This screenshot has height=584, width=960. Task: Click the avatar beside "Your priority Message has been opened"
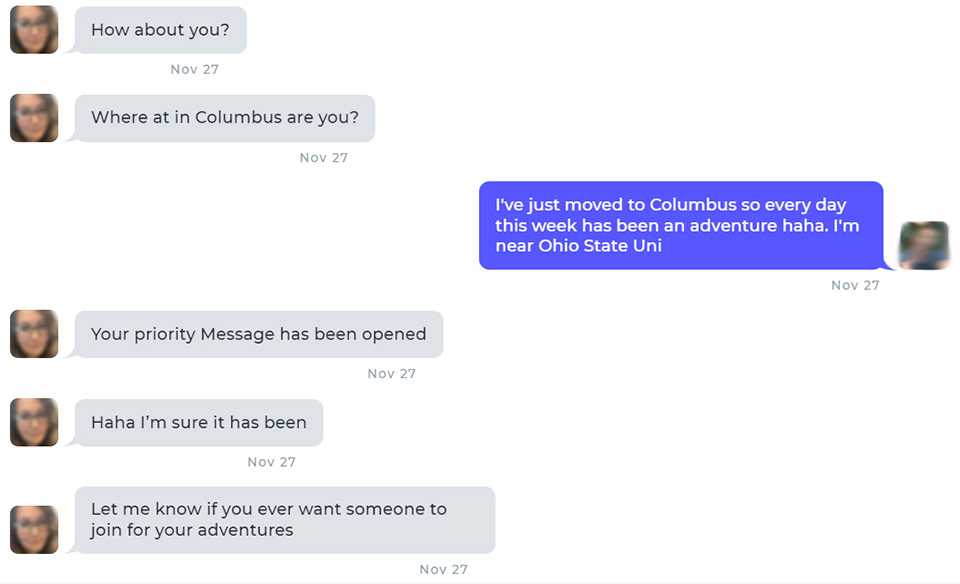click(x=33, y=333)
